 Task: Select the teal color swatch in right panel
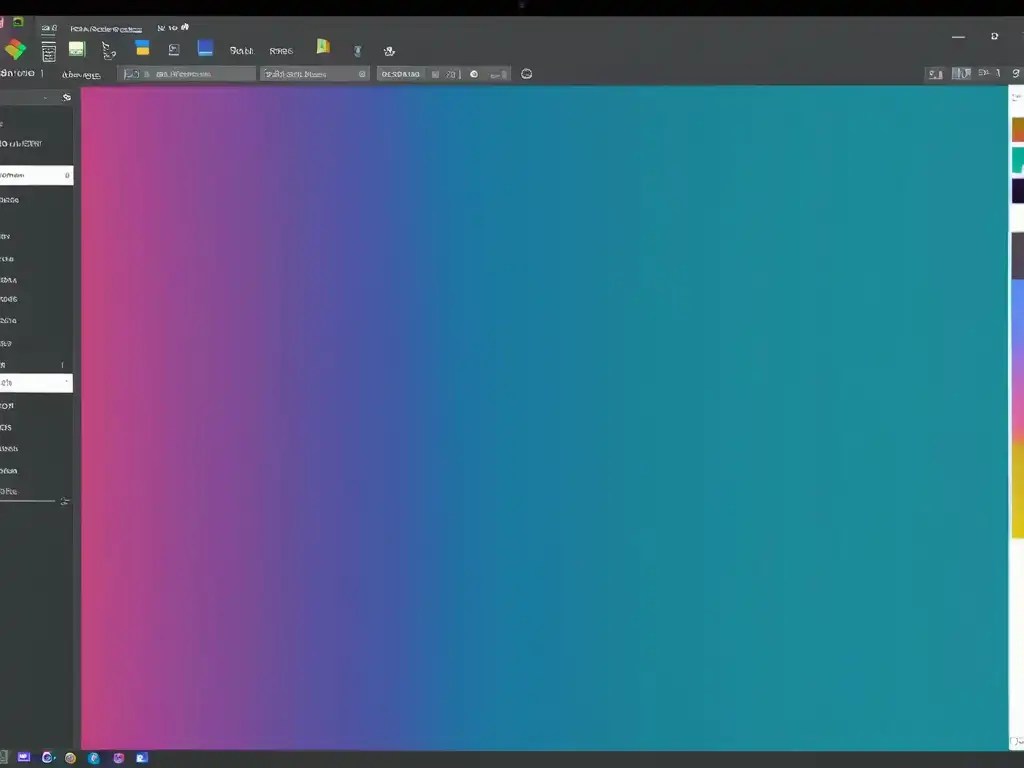click(x=1018, y=160)
